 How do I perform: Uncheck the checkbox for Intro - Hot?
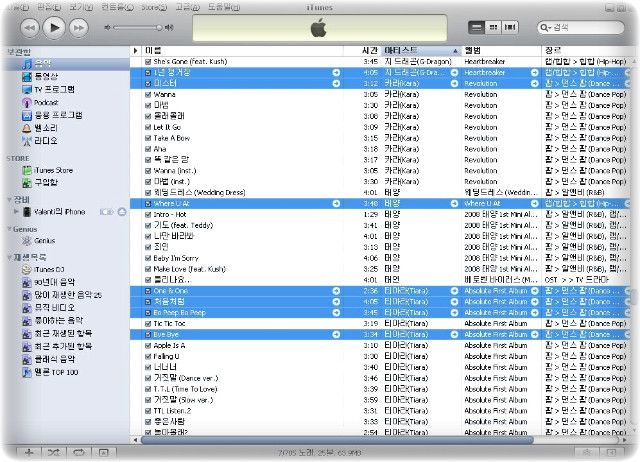pos(148,214)
